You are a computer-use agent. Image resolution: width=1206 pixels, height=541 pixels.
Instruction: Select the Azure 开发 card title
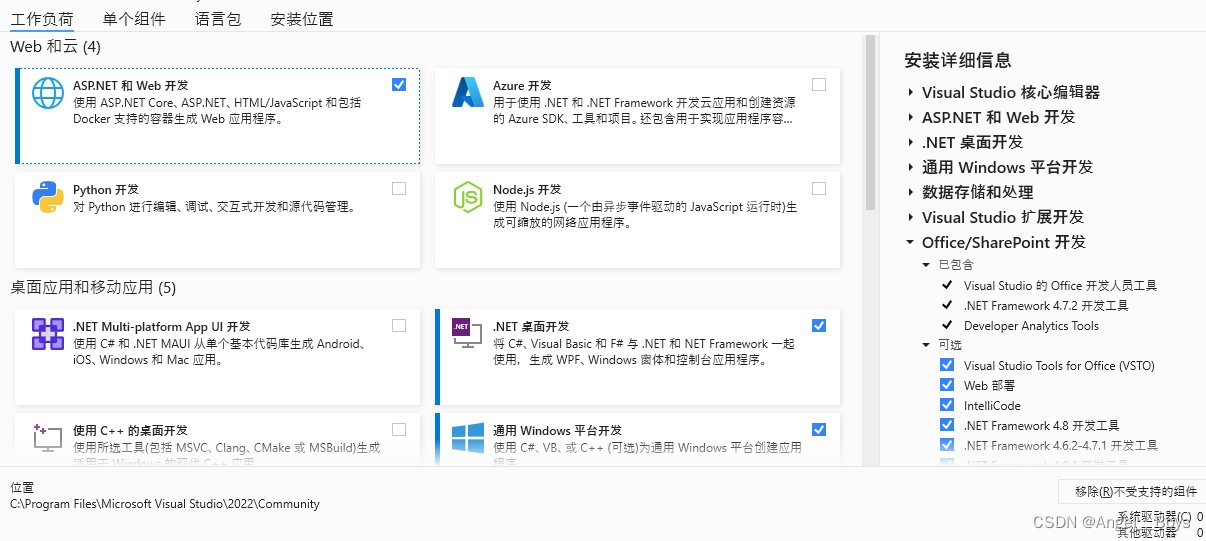[522, 86]
